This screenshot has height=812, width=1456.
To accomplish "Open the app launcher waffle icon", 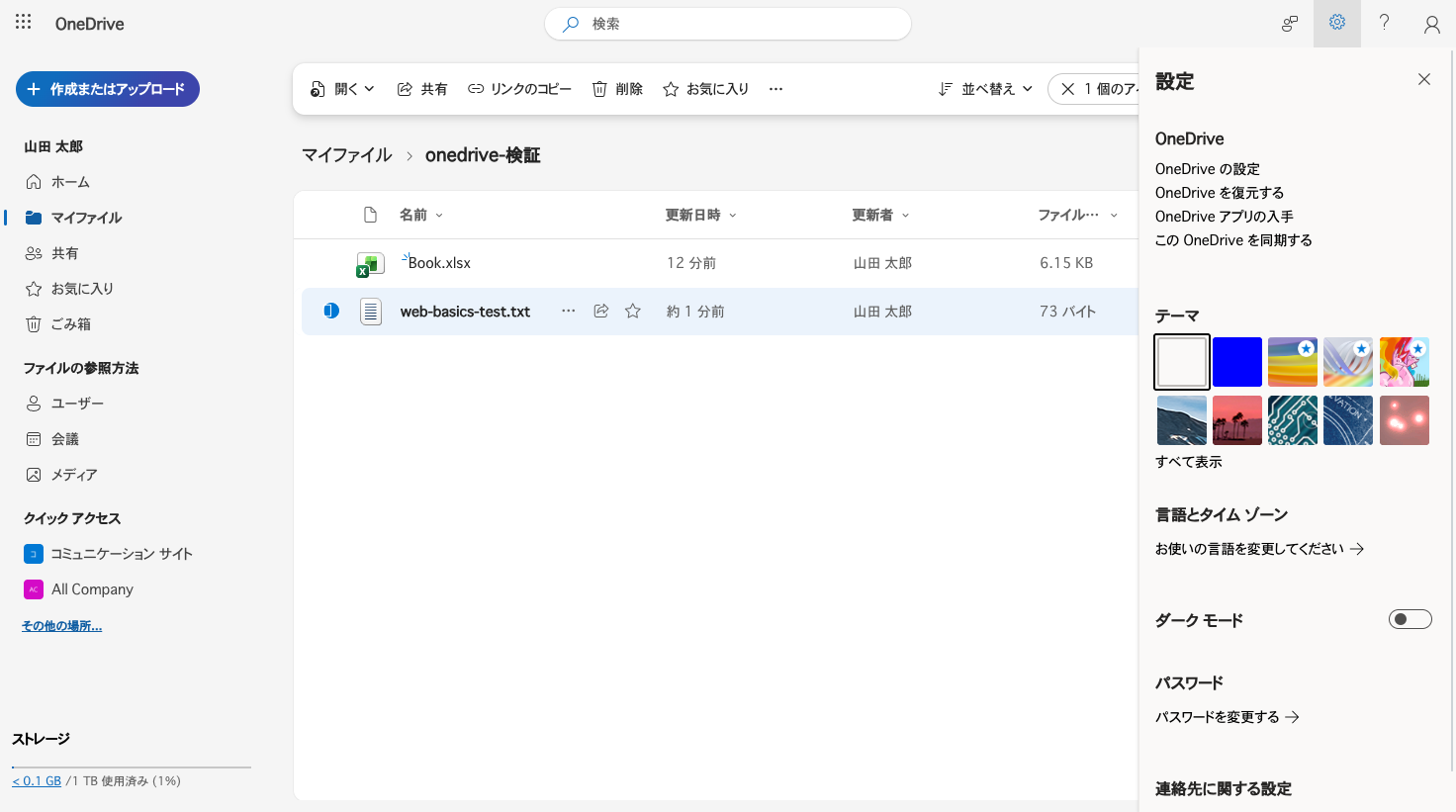I will click(24, 22).
